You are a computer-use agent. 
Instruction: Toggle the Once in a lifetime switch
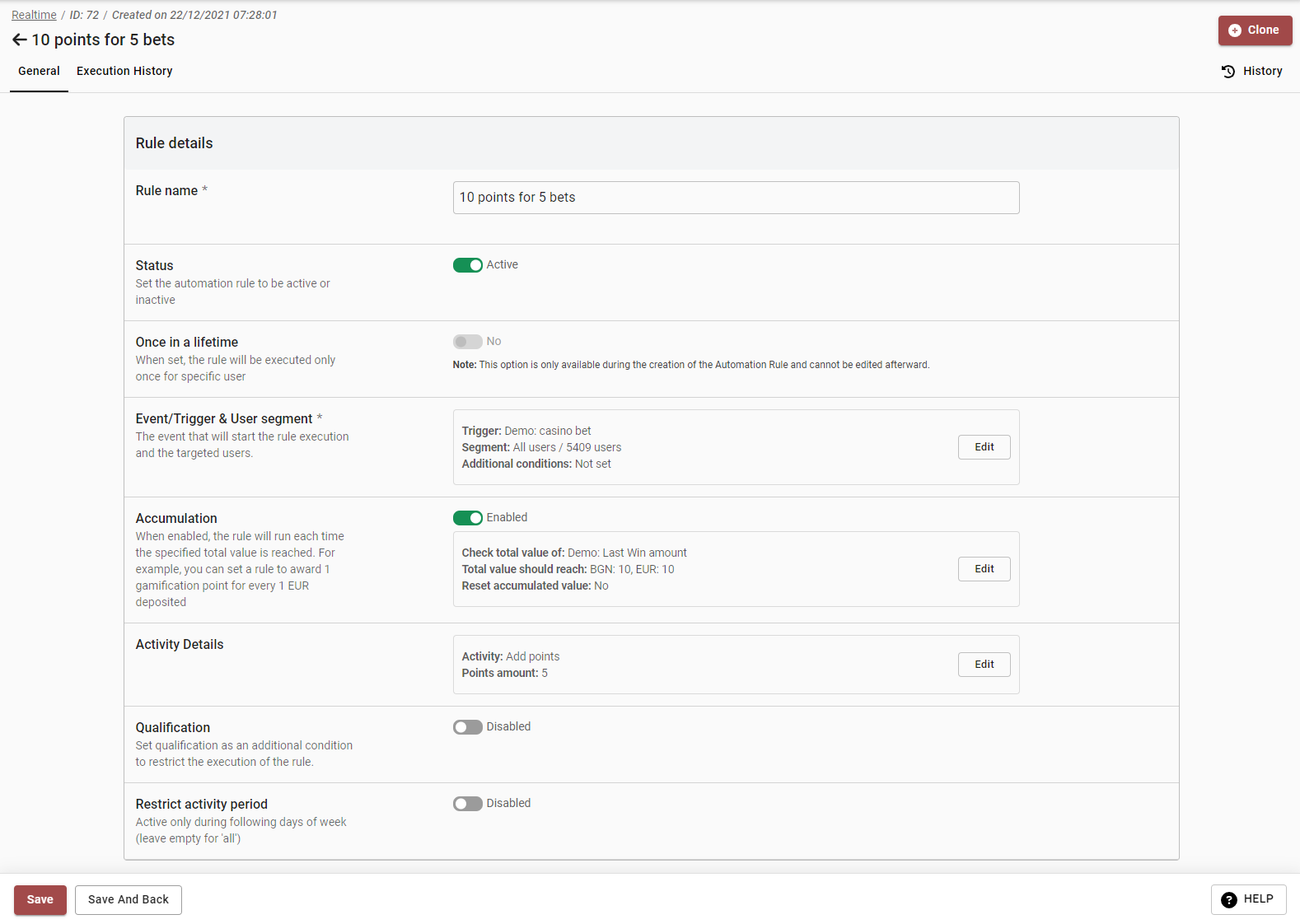[467, 342]
